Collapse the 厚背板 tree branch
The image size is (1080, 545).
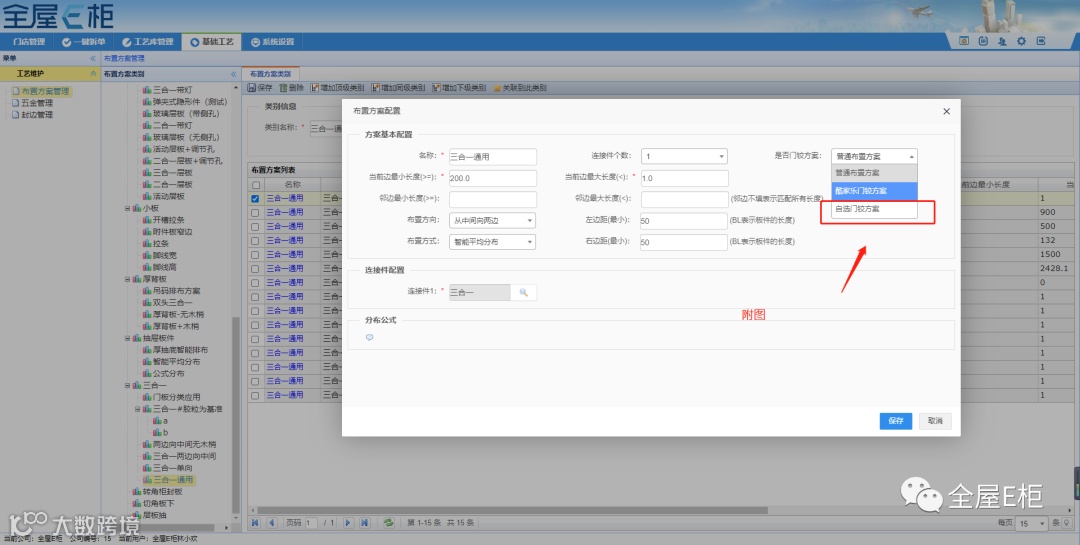coord(127,279)
